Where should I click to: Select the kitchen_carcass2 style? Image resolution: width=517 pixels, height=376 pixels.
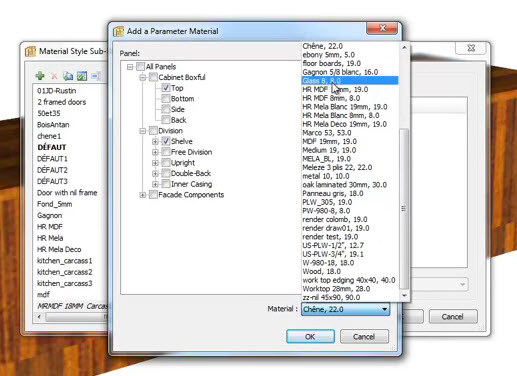(65, 272)
